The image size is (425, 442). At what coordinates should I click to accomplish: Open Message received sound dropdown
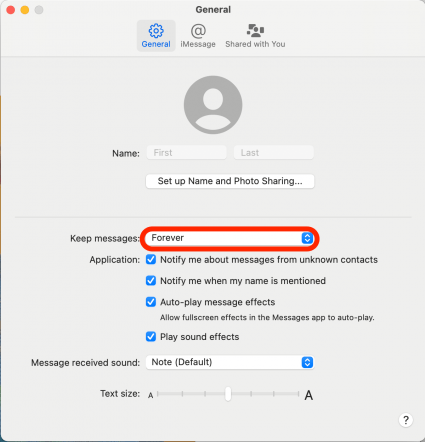click(230, 362)
